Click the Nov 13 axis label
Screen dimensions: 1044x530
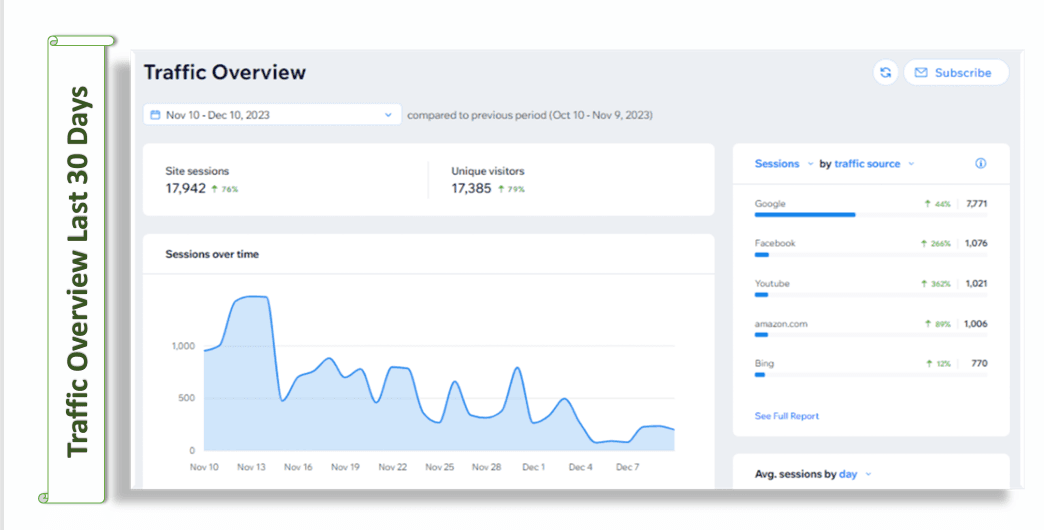click(251, 467)
